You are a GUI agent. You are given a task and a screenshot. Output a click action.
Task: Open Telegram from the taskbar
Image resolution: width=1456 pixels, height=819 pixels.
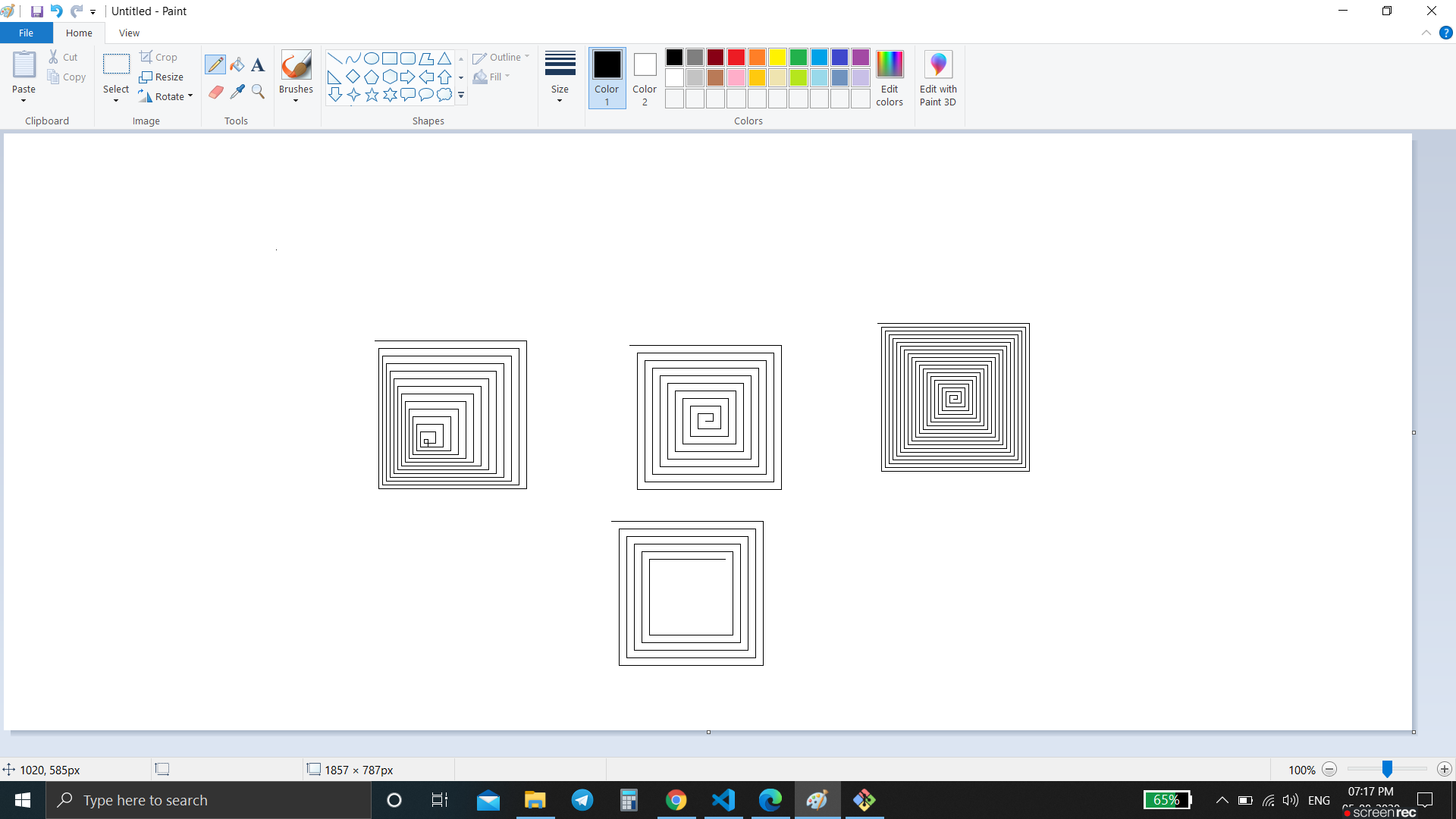point(582,800)
